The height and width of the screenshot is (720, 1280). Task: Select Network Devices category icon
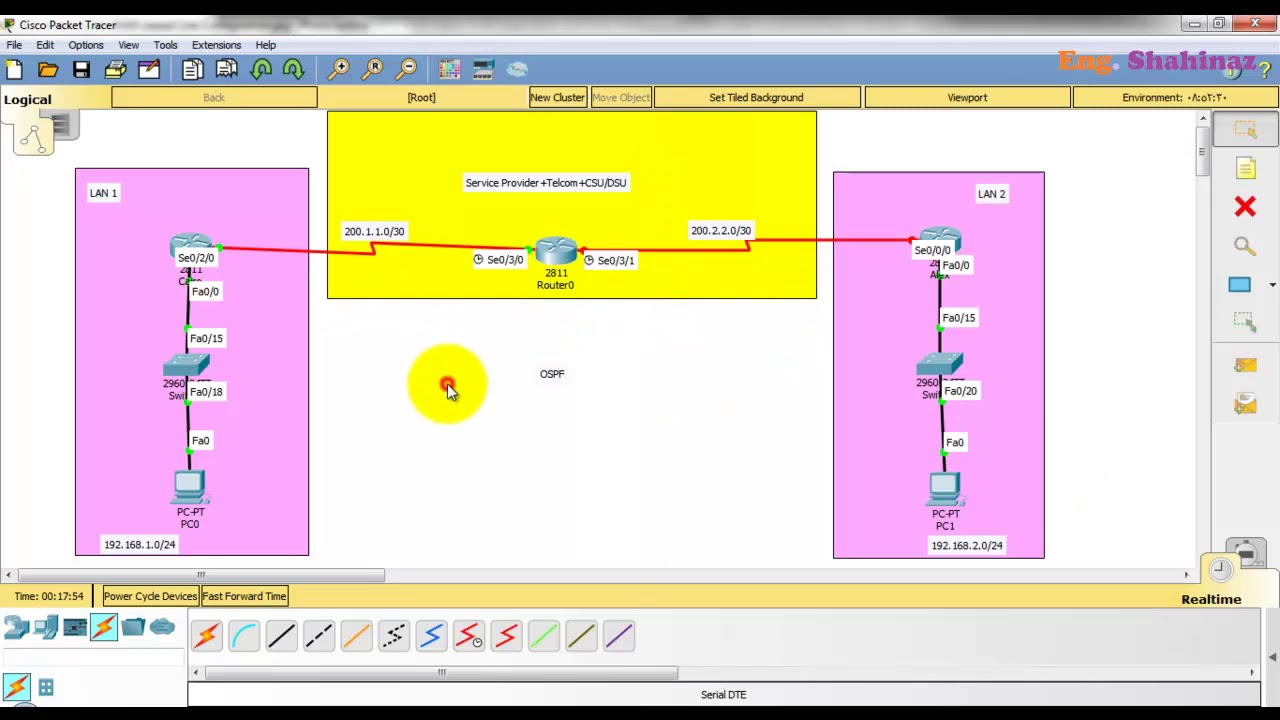click(x=16, y=627)
